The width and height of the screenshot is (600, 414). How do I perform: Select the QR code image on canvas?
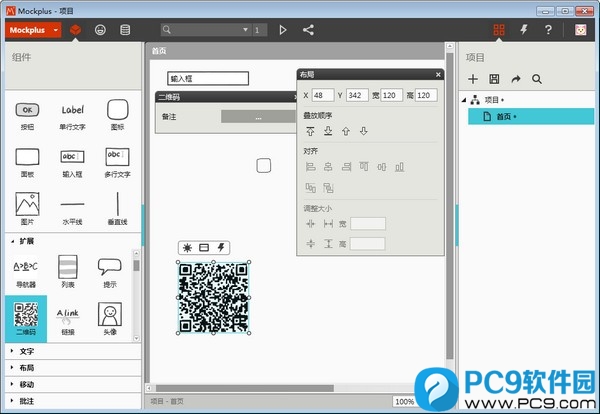tap(214, 298)
